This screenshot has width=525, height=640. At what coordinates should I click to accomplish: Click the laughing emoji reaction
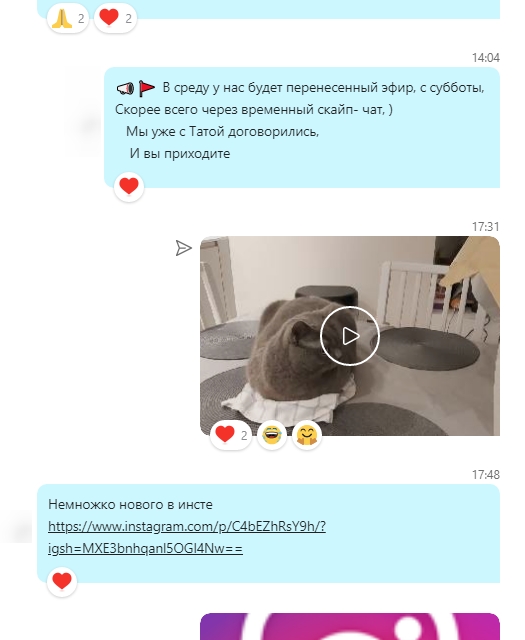click(x=272, y=435)
